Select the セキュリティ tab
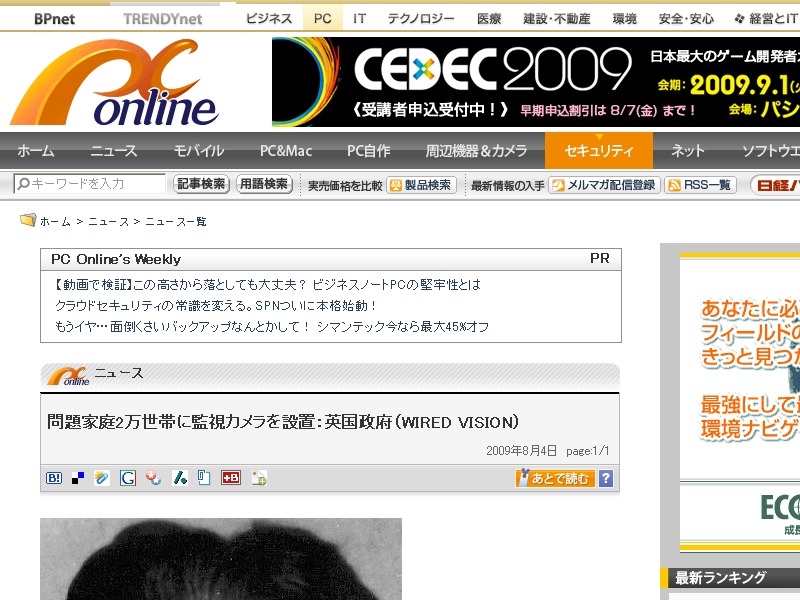Image resolution: width=800 pixels, height=600 pixels. pos(599,151)
